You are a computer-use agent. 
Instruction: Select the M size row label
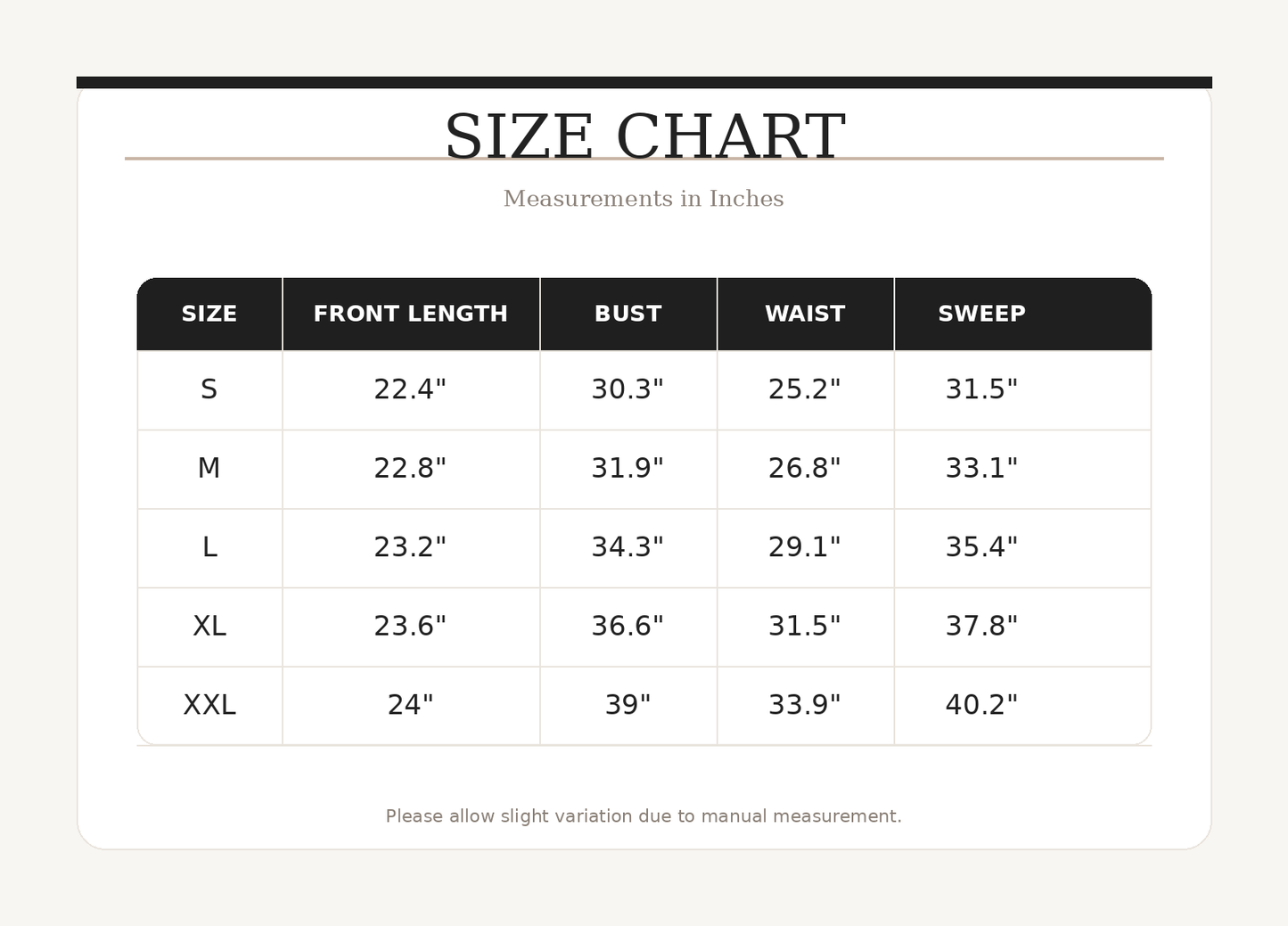[x=209, y=468]
